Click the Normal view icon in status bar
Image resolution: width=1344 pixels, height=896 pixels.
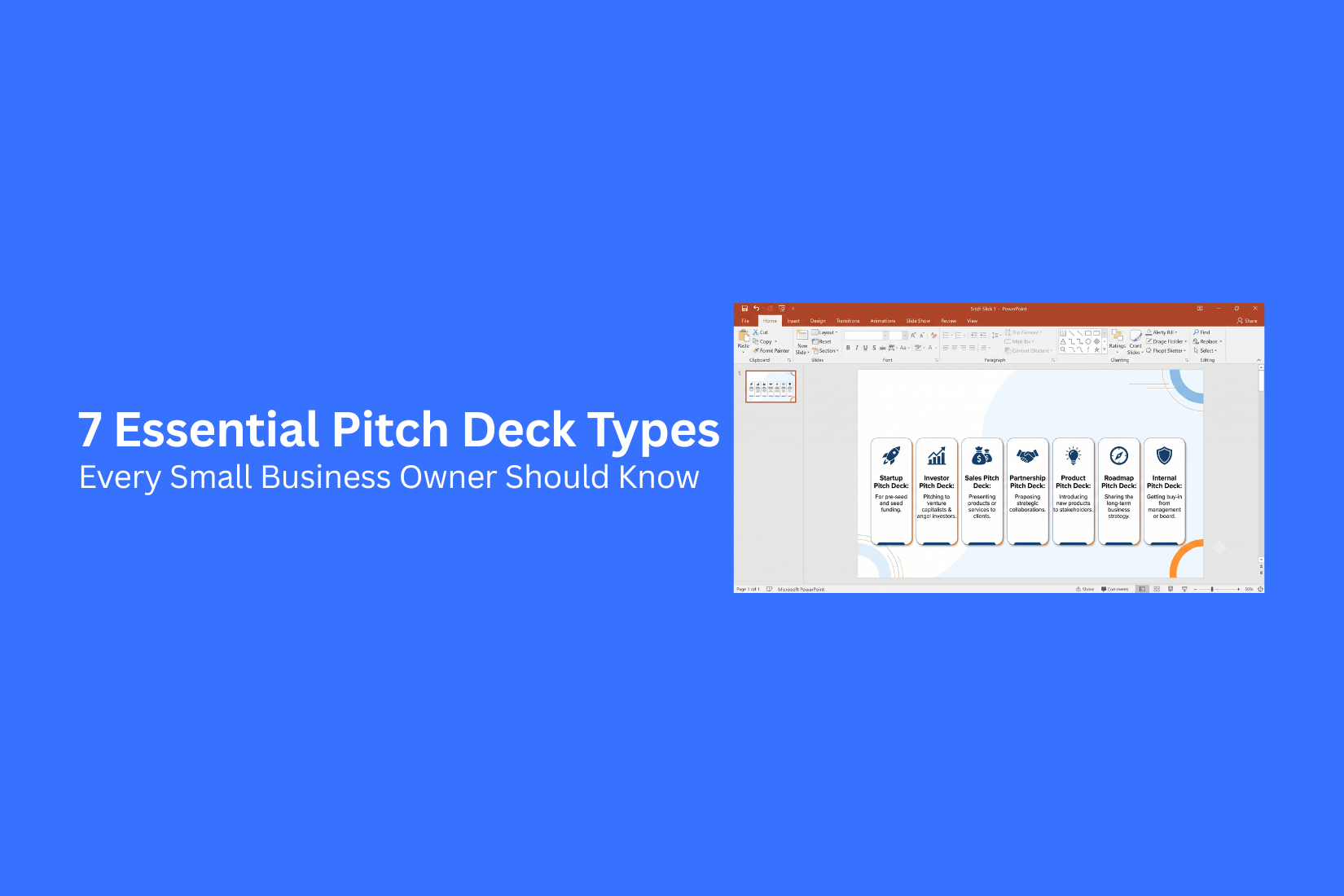[x=1142, y=589]
